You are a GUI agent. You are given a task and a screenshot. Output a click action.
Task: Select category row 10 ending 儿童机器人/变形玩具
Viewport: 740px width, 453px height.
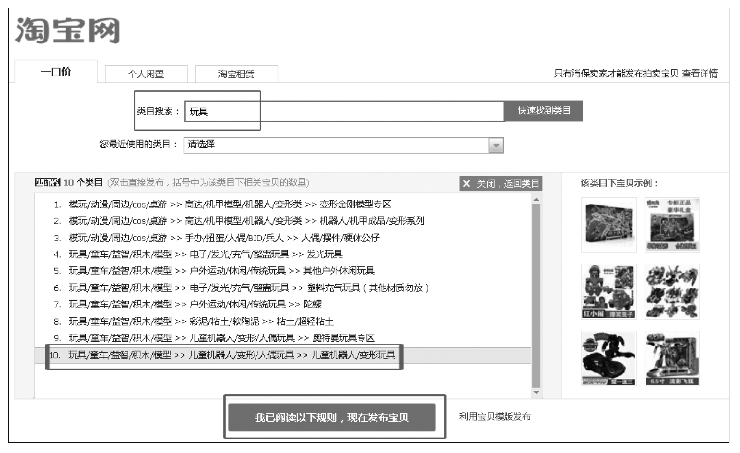[x=283, y=355]
